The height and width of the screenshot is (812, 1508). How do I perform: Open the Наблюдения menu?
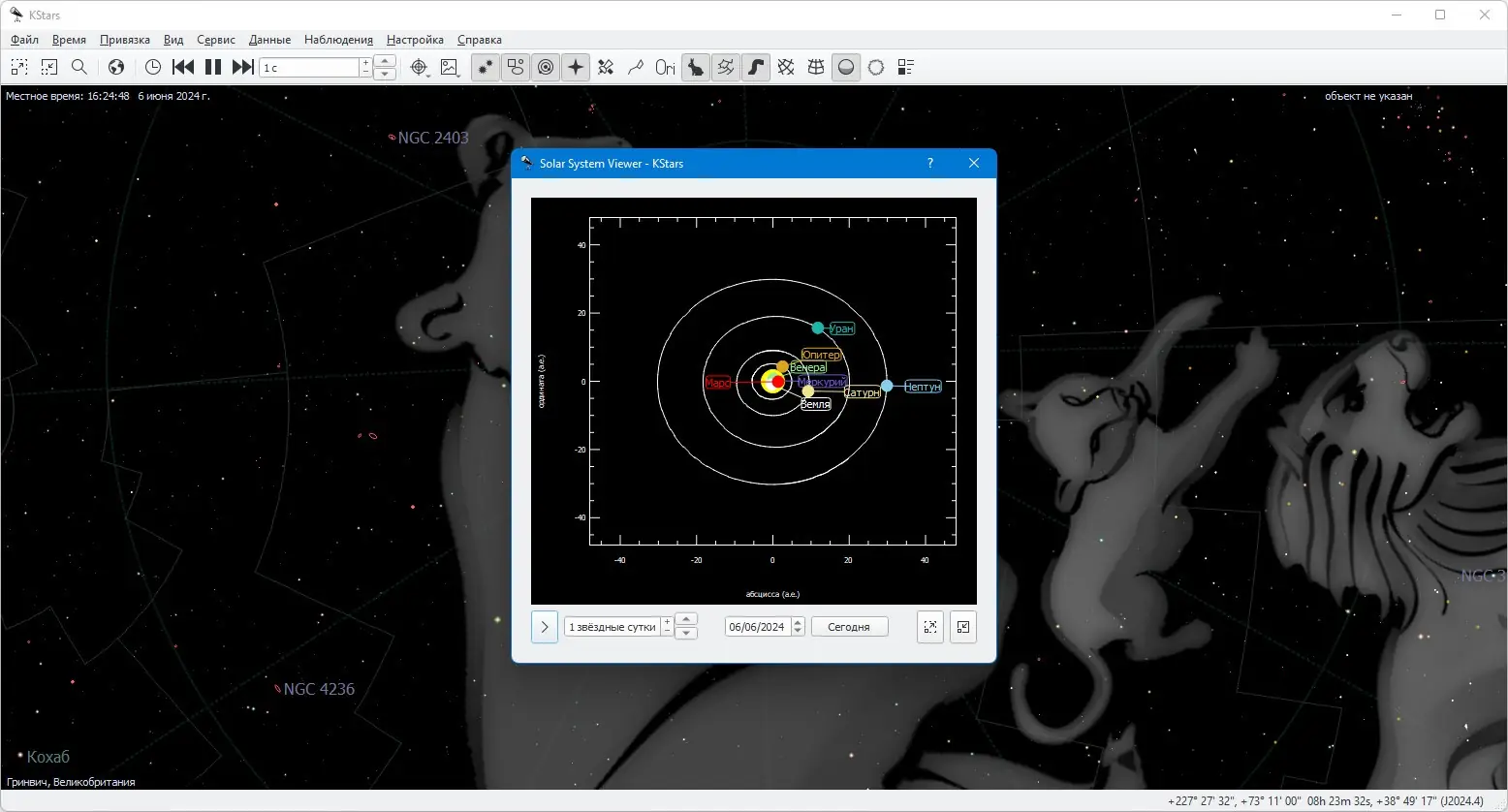coord(338,40)
